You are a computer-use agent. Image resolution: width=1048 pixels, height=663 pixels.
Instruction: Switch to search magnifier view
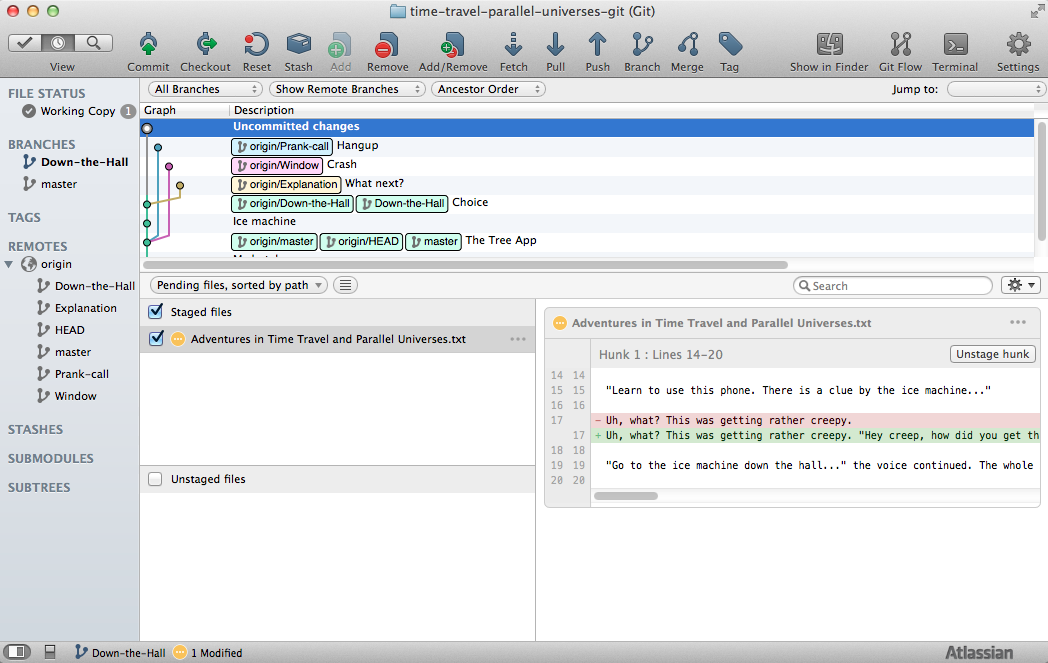tap(94, 43)
